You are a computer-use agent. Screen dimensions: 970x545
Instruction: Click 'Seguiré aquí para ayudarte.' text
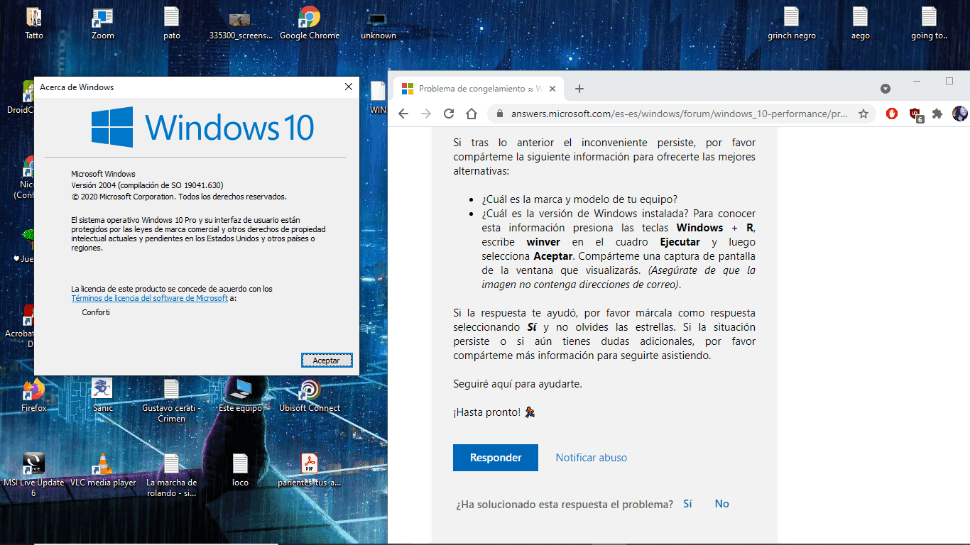[517, 384]
